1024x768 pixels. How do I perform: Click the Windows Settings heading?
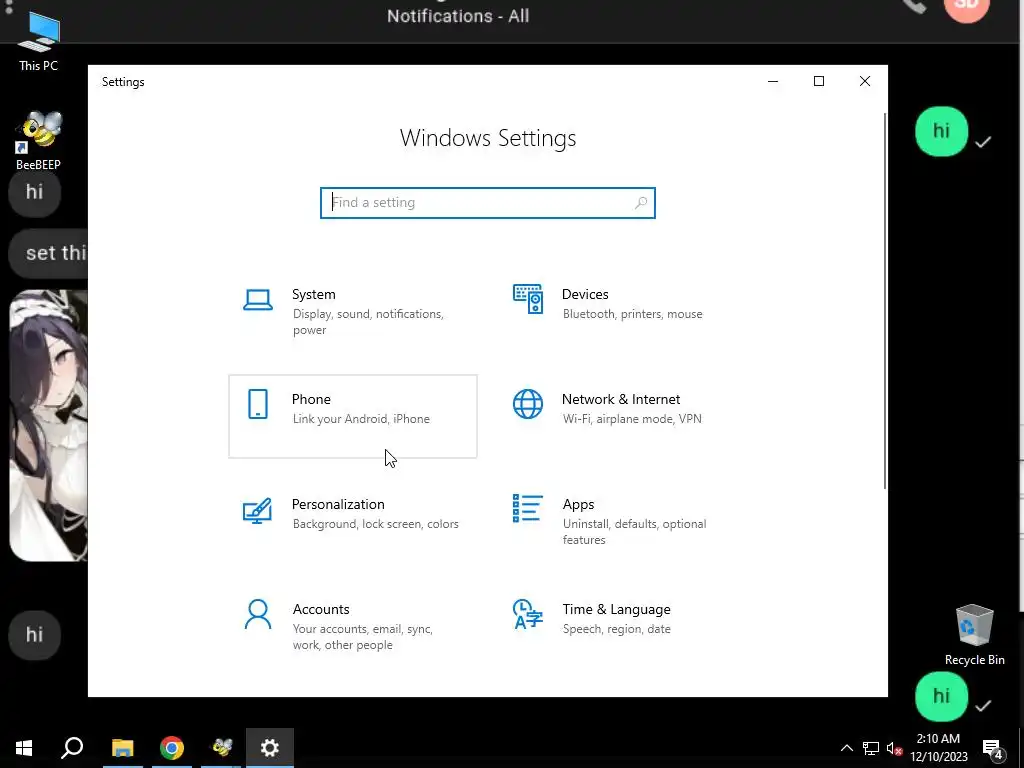488,138
